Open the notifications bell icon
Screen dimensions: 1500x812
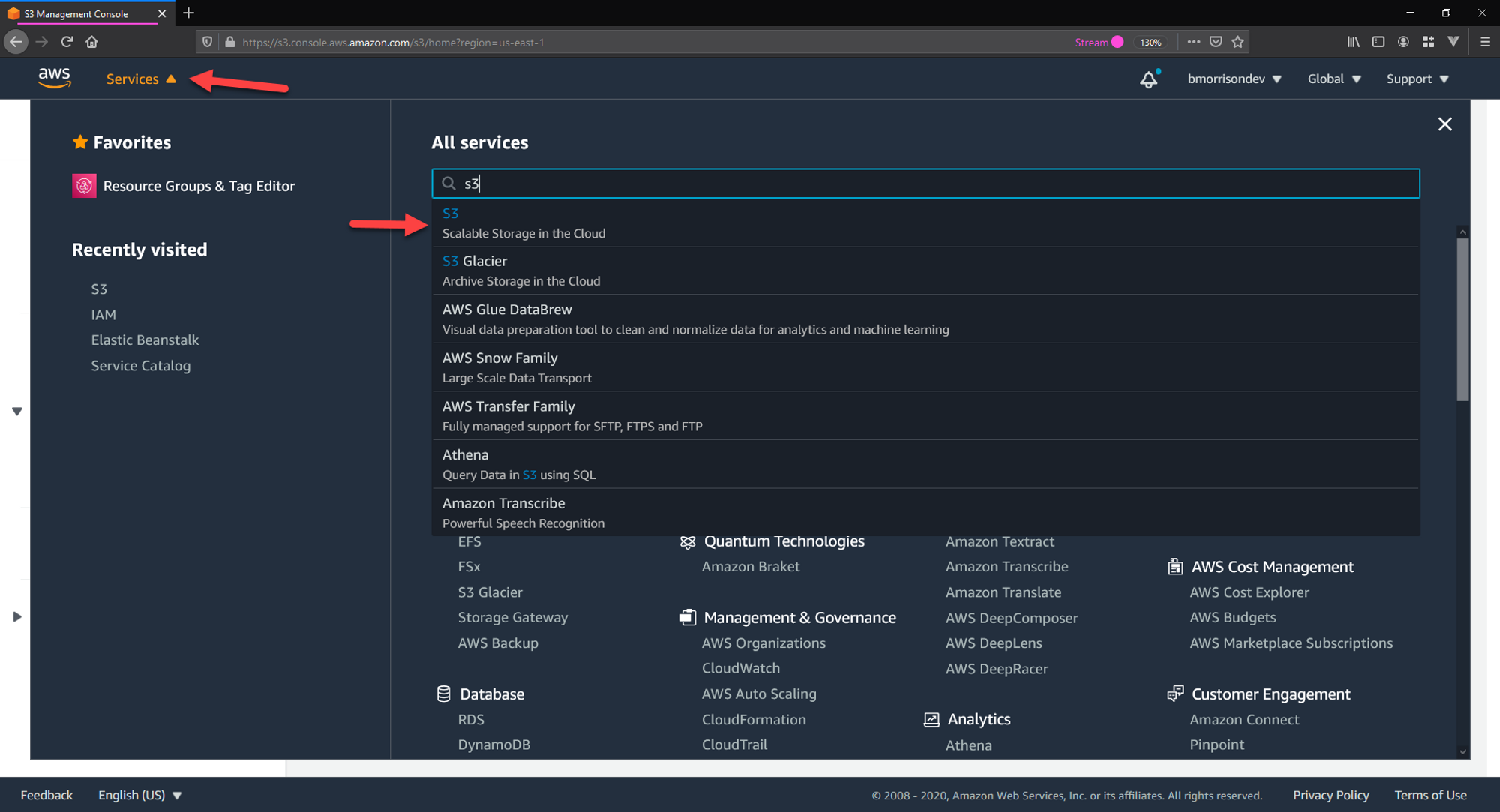pyautogui.click(x=1148, y=79)
